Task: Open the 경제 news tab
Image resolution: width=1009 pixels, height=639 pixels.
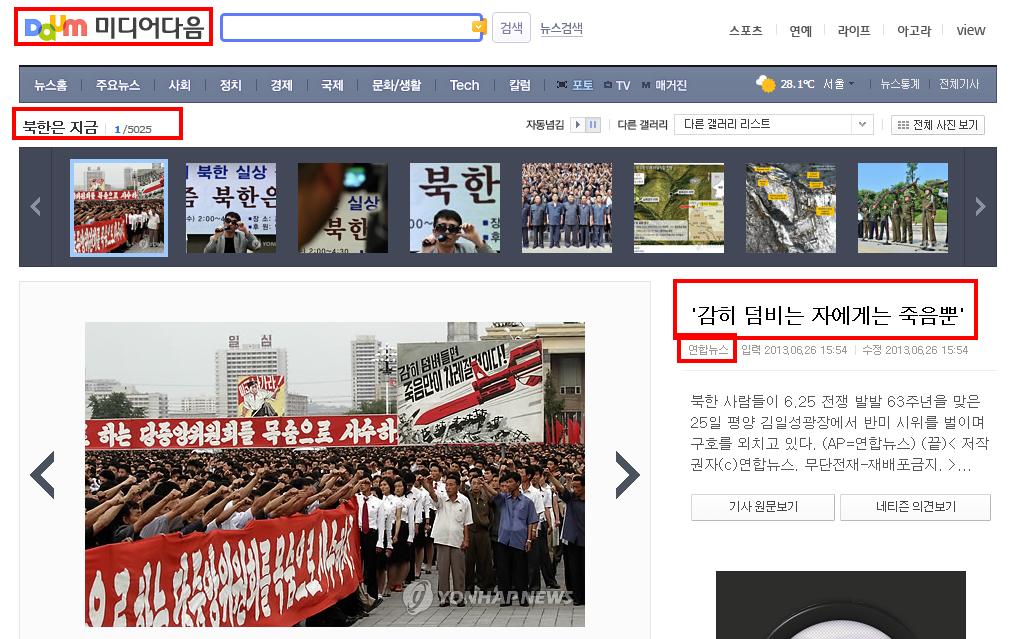Action: click(x=281, y=85)
